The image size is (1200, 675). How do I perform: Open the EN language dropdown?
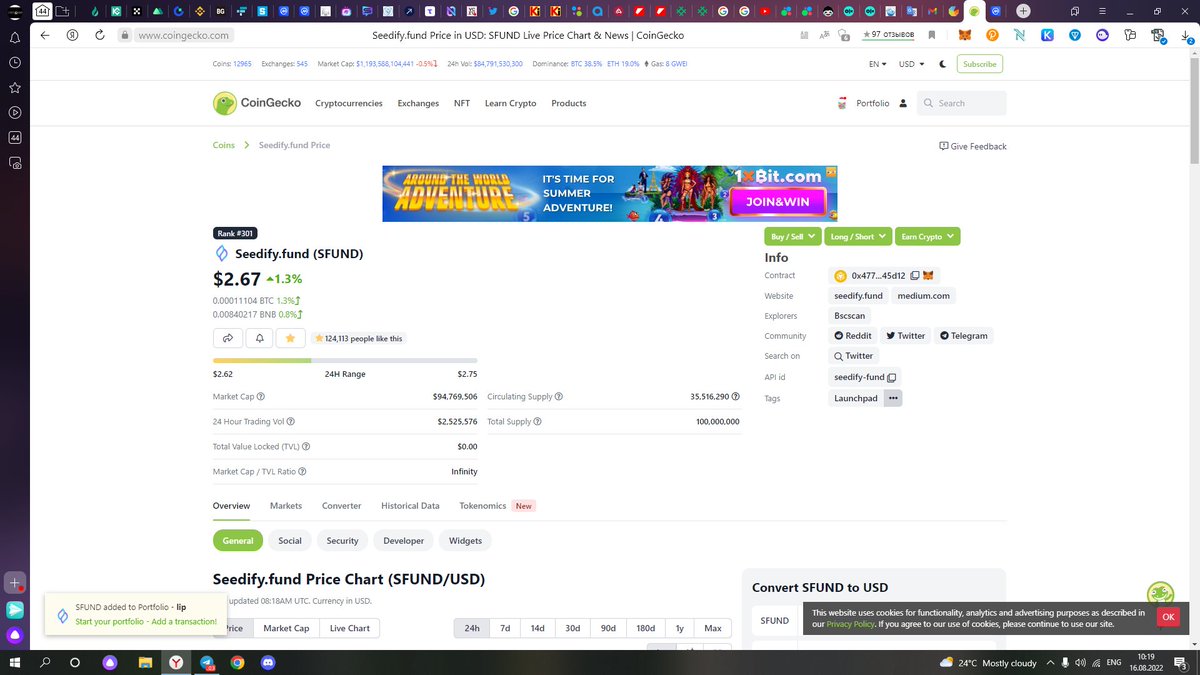(x=878, y=64)
